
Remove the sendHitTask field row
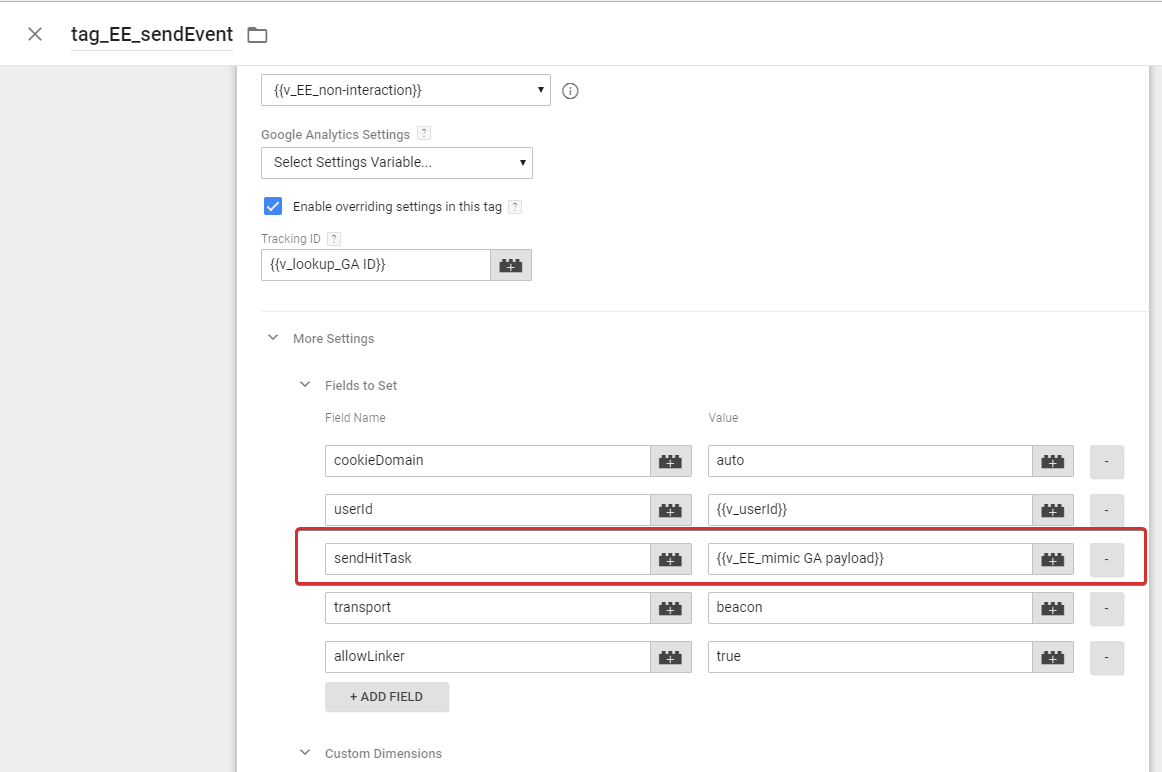[1106, 559]
